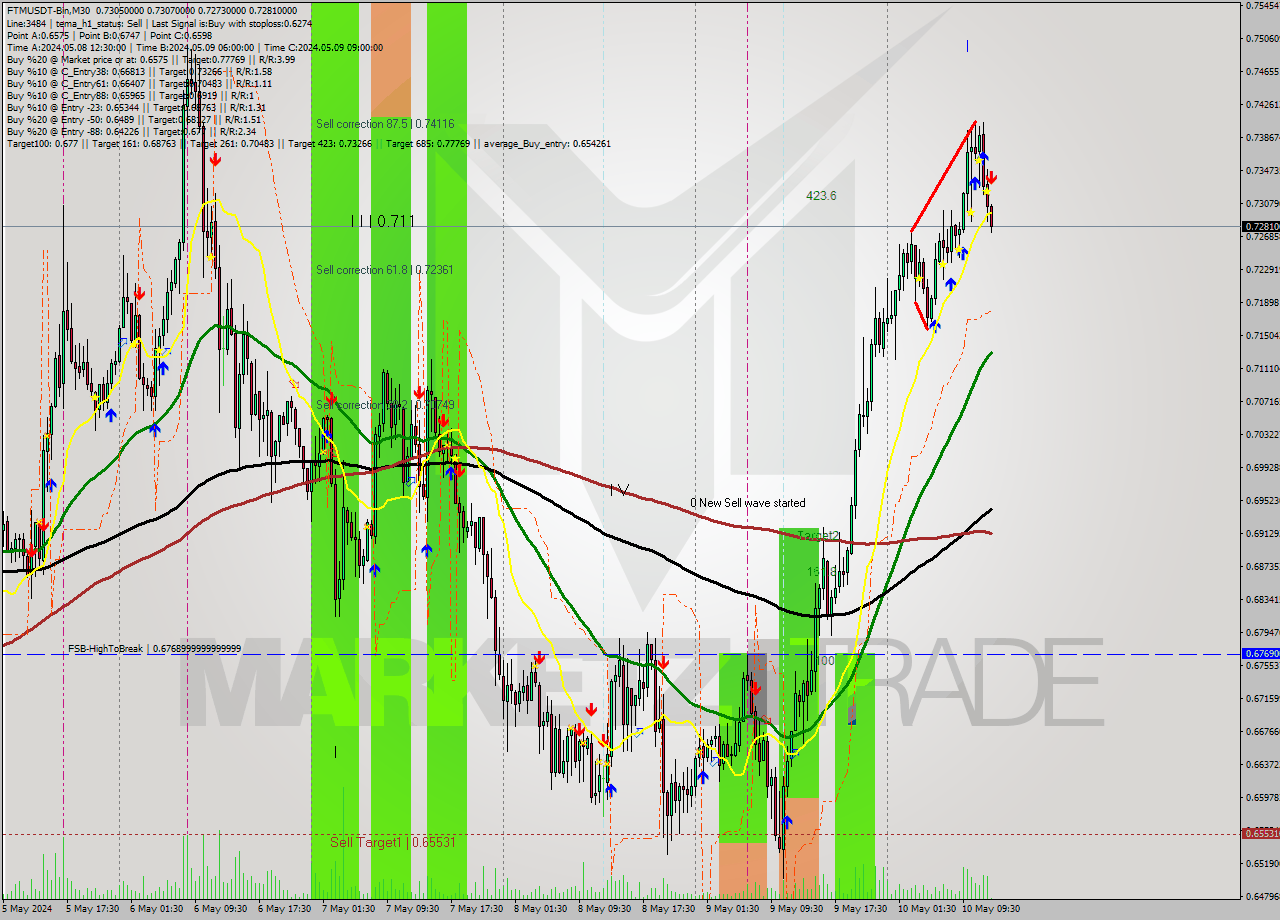Click the 0.73867 price axis value
Viewport: 1280px width, 920px height.
pyautogui.click(x=1262, y=137)
